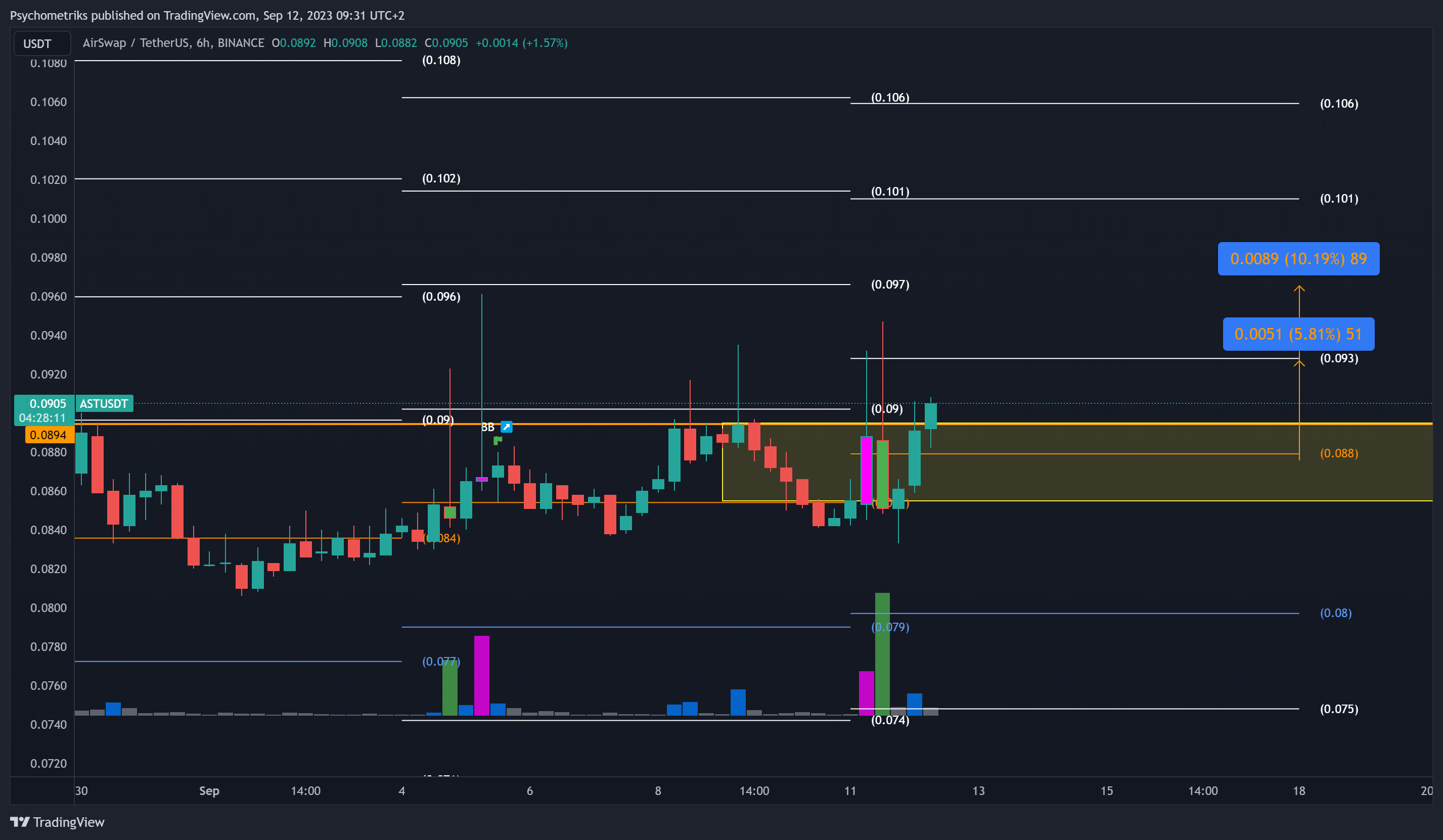Click the 13 date label on time axis
Image resolution: width=1443 pixels, height=840 pixels.
(979, 791)
